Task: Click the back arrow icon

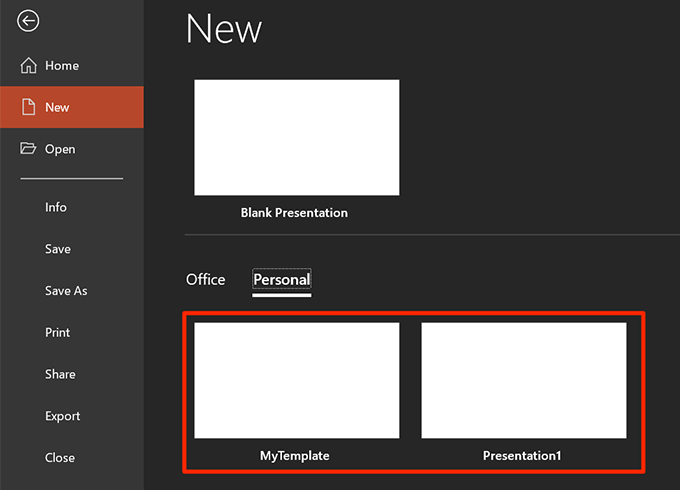Action: 28,21
